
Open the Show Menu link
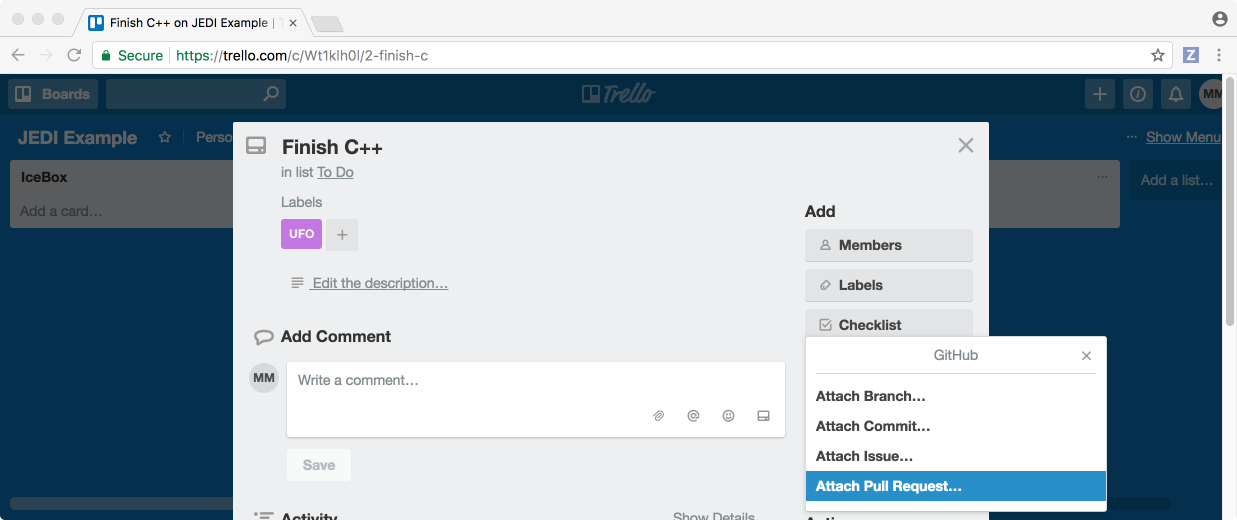tap(1182, 137)
